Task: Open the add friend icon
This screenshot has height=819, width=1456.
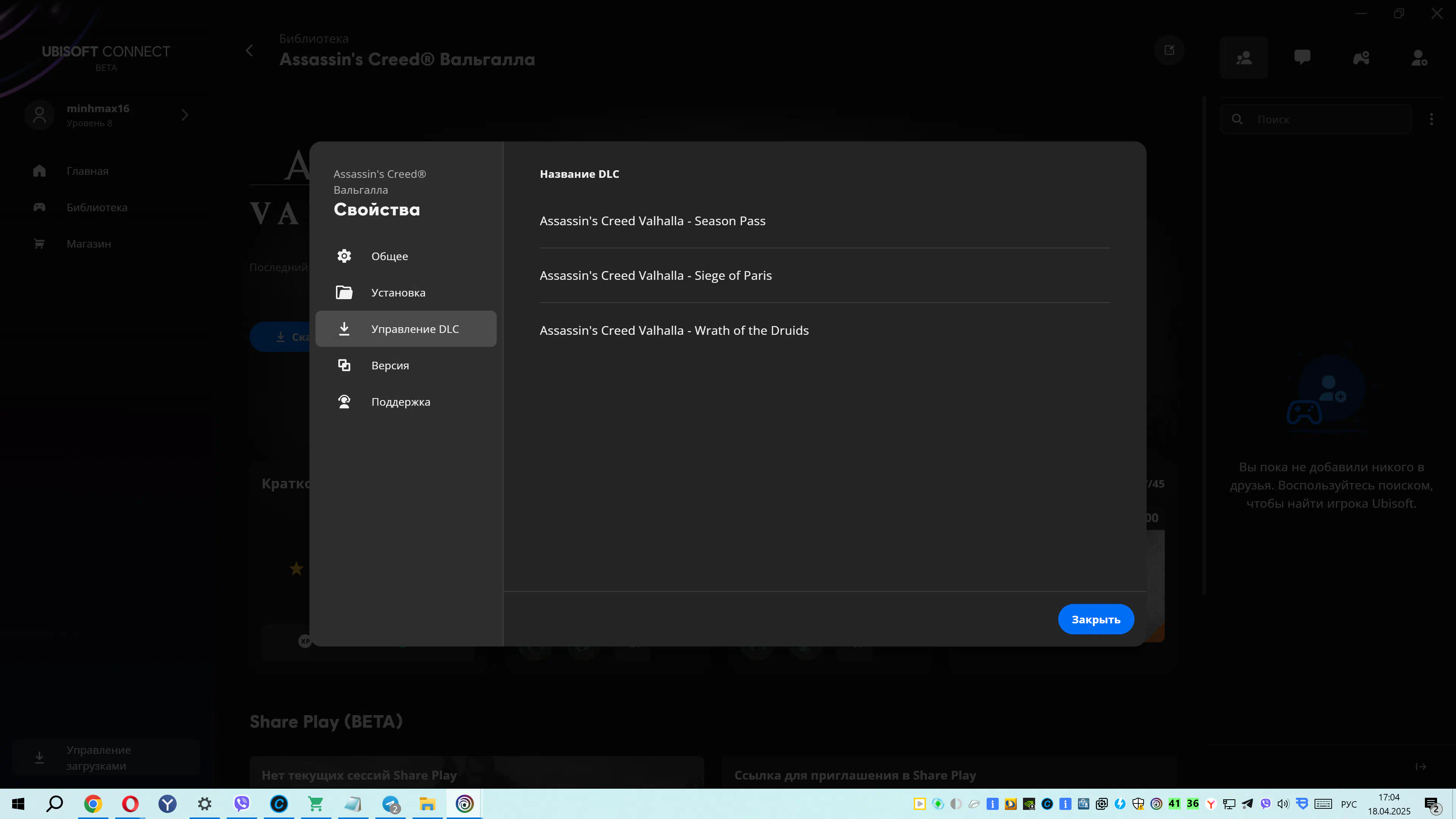Action: pos(1419,57)
